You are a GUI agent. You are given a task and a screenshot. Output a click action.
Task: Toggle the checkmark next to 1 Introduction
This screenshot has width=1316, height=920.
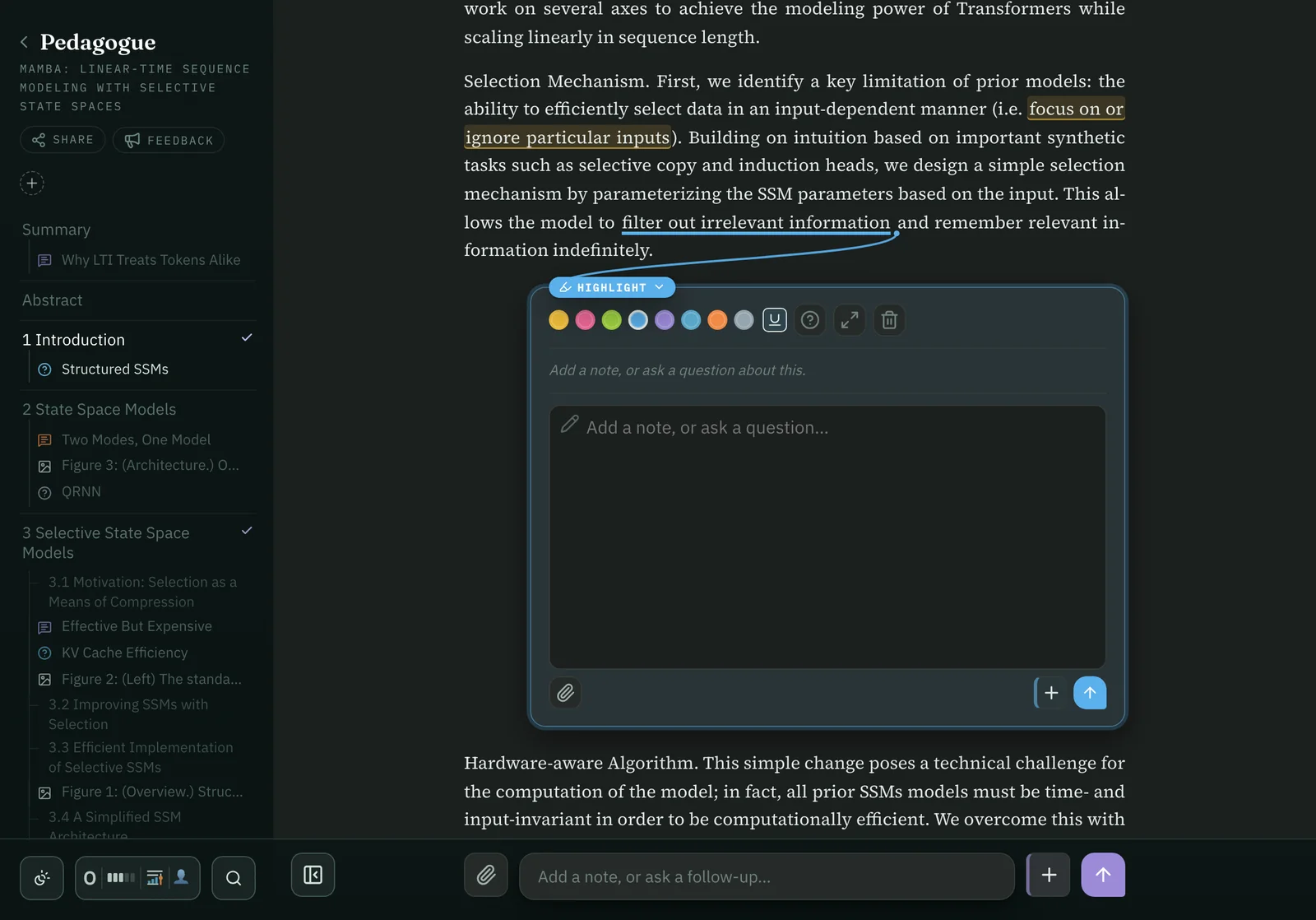(x=246, y=338)
